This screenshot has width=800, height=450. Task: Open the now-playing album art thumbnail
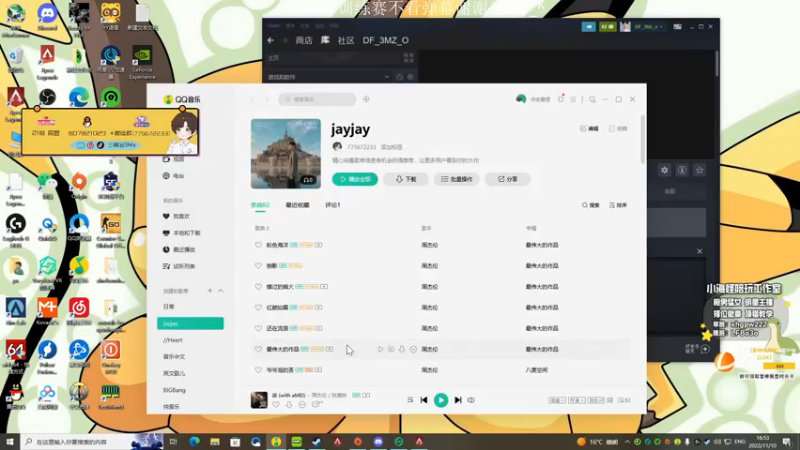259,399
